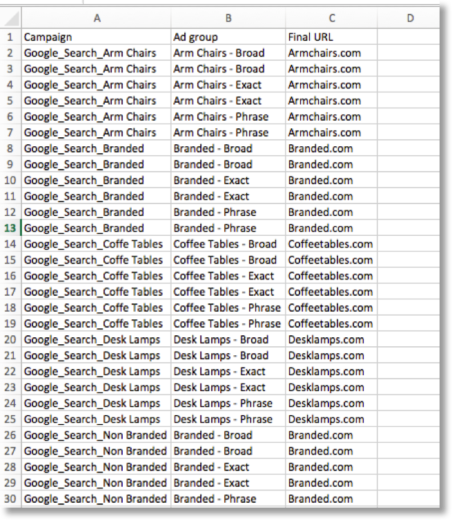Image resolution: width=452 pixels, height=520 pixels.
Task: Select row 13 header
Action: [x=10, y=228]
